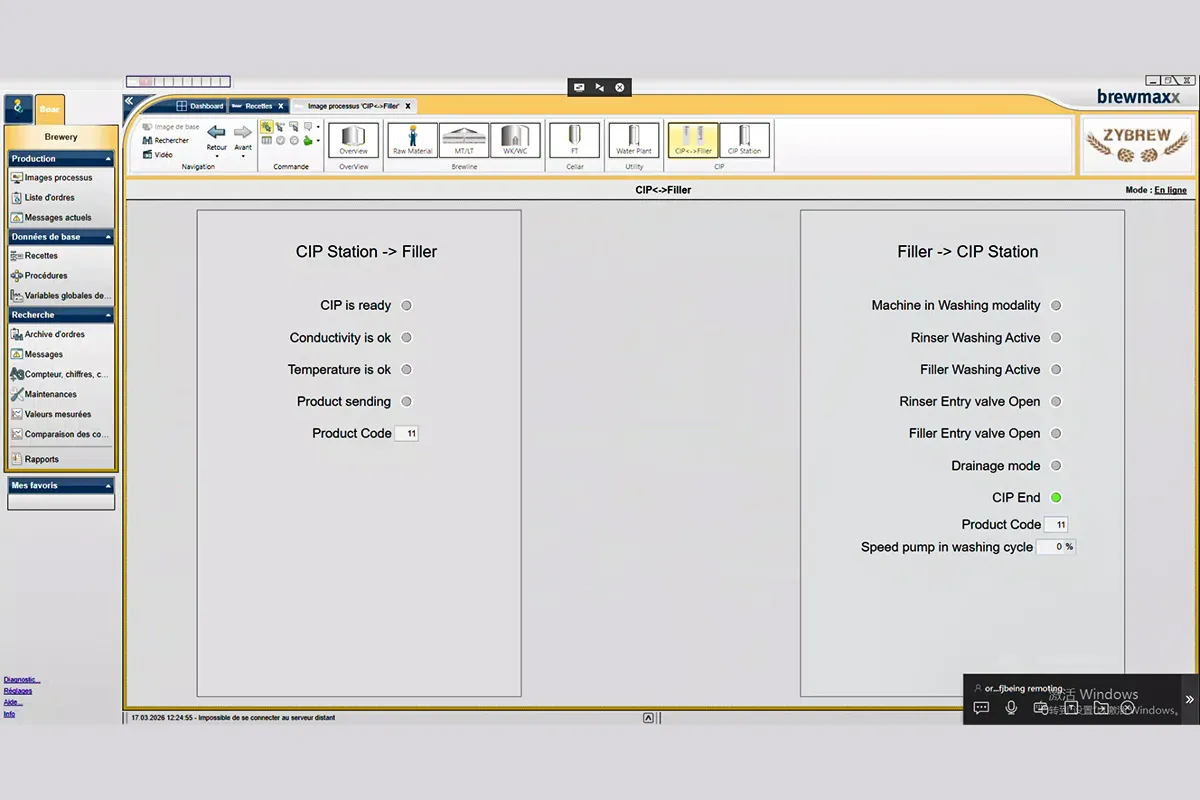Select the user icon sidebar tab
The width and height of the screenshot is (1200, 800).
(x=19, y=109)
